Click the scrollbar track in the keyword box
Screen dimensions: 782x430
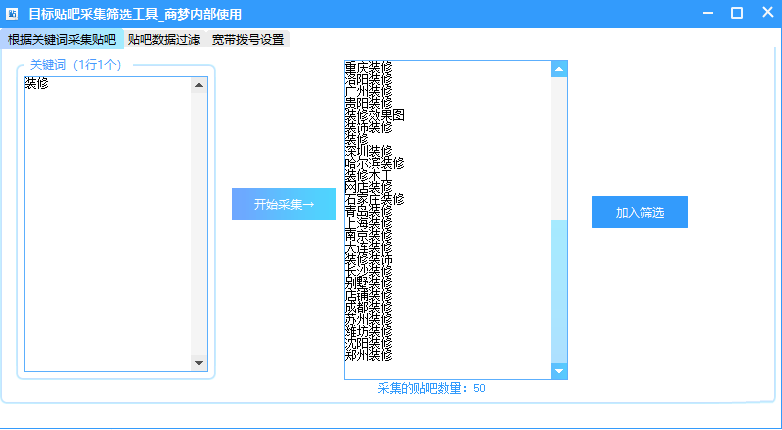click(x=199, y=224)
